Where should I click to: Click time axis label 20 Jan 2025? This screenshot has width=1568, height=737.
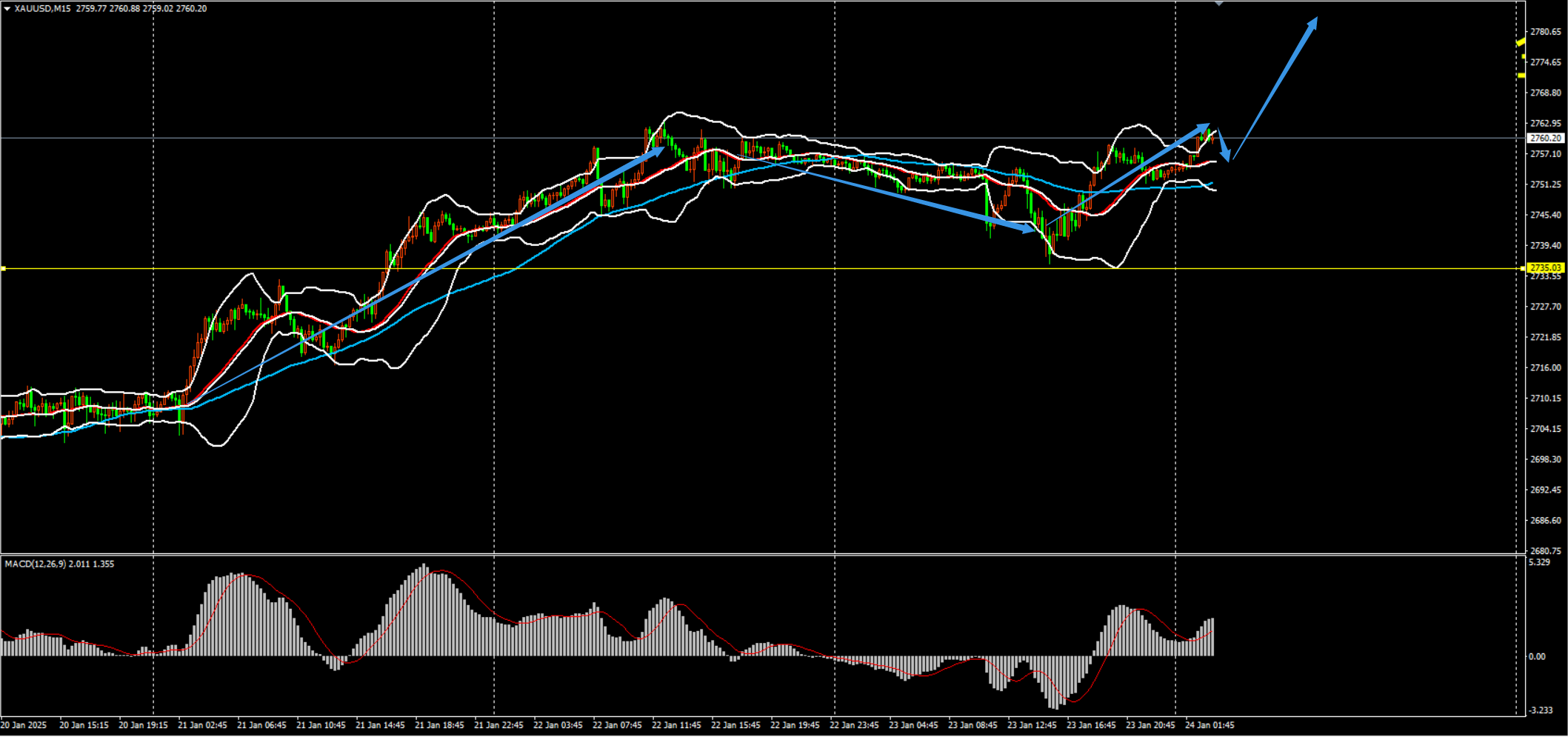pyautogui.click(x=24, y=725)
